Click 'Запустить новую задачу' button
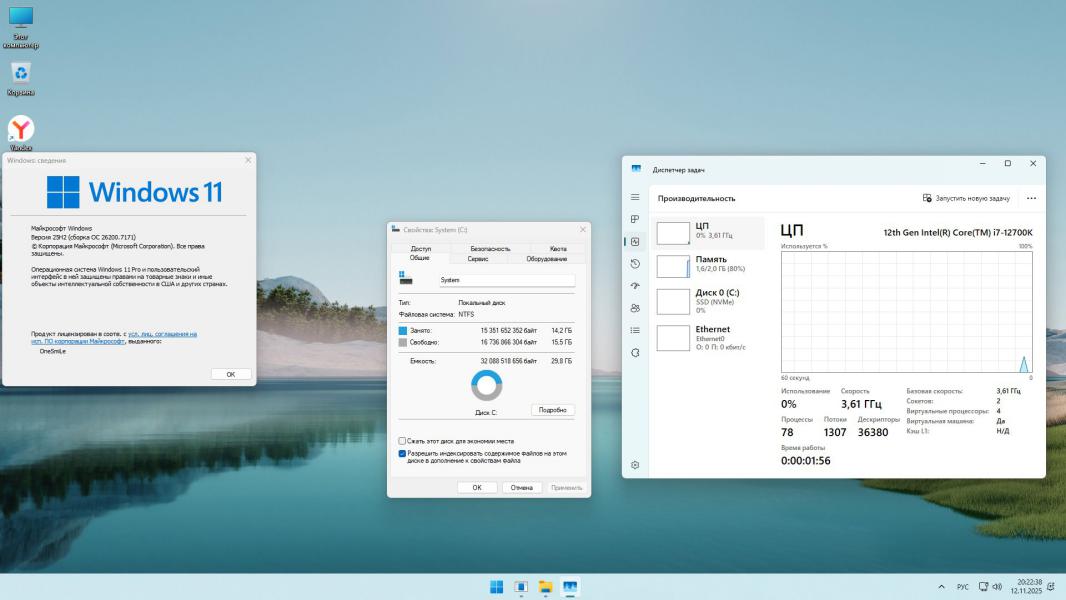This screenshot has height=600, width=1066. coord(966,198)
